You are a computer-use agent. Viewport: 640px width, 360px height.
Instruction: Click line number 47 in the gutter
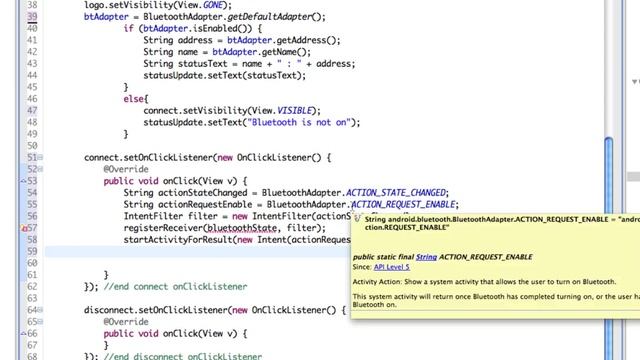32,111
